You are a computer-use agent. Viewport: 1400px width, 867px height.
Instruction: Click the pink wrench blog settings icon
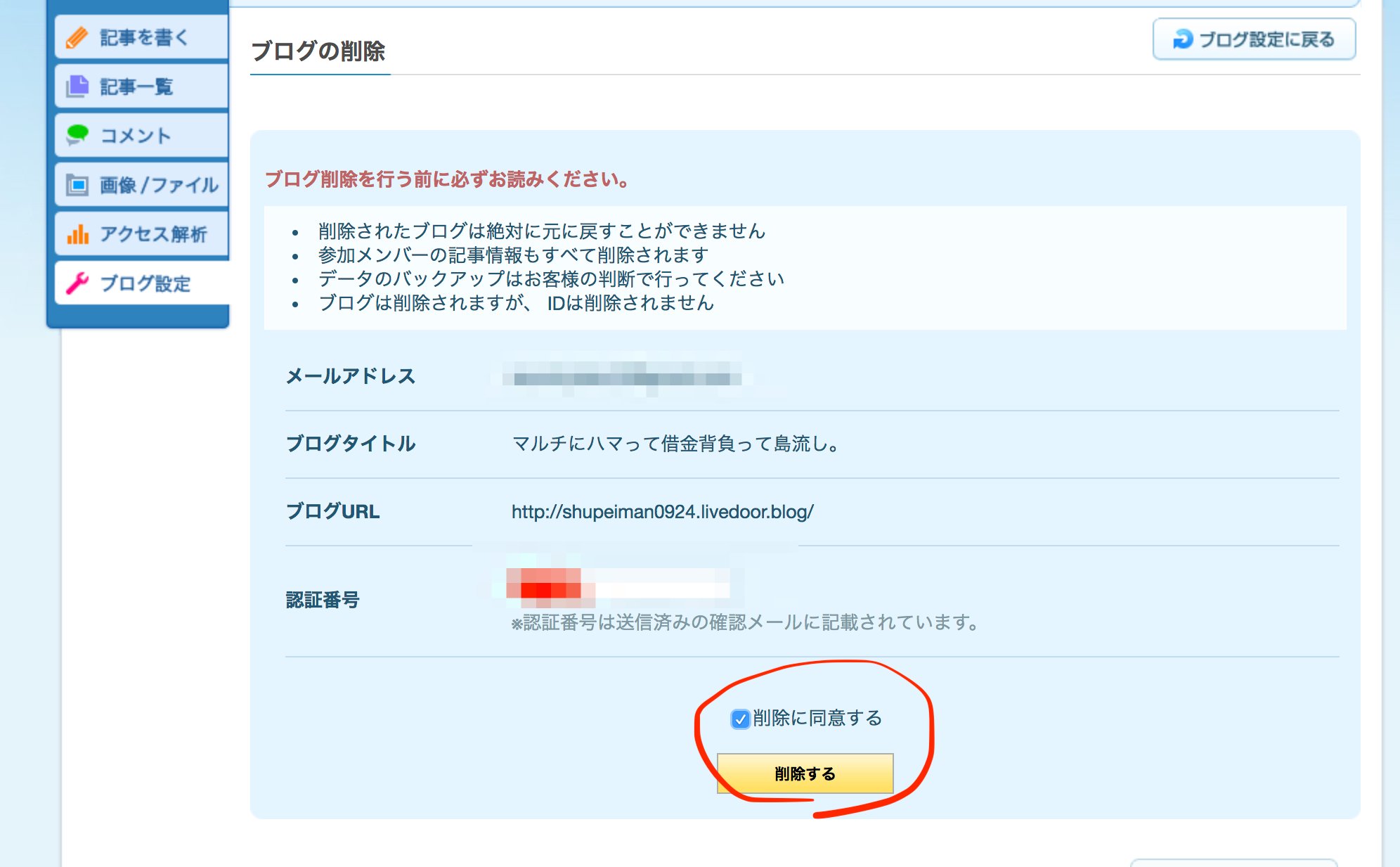tap(77, 283)
